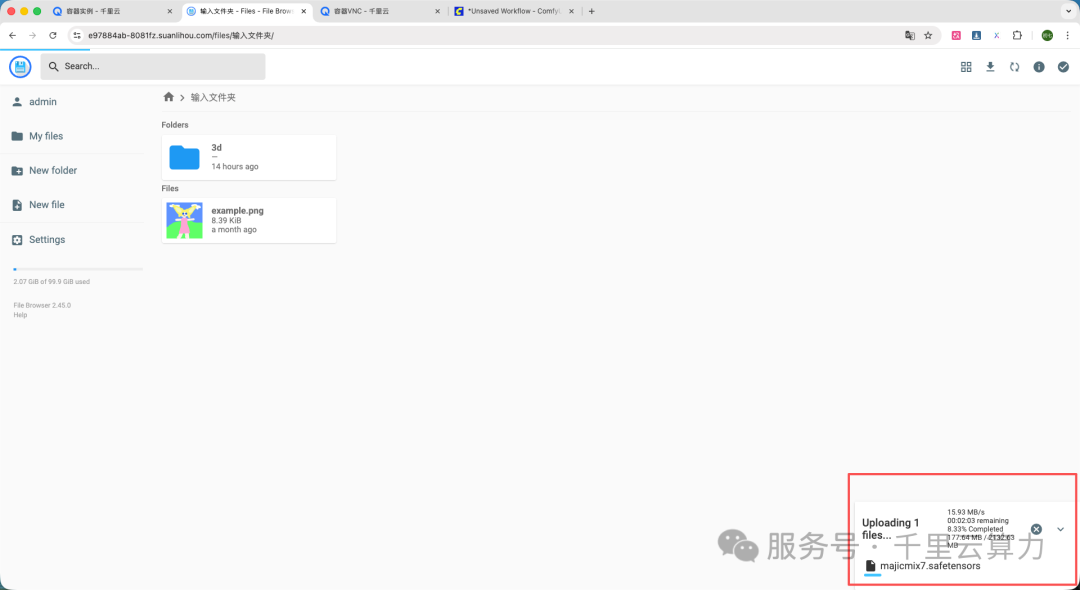Switch view mode with the grid icon
Viewport: 1080px width, 590px height.
click(966, 67)
